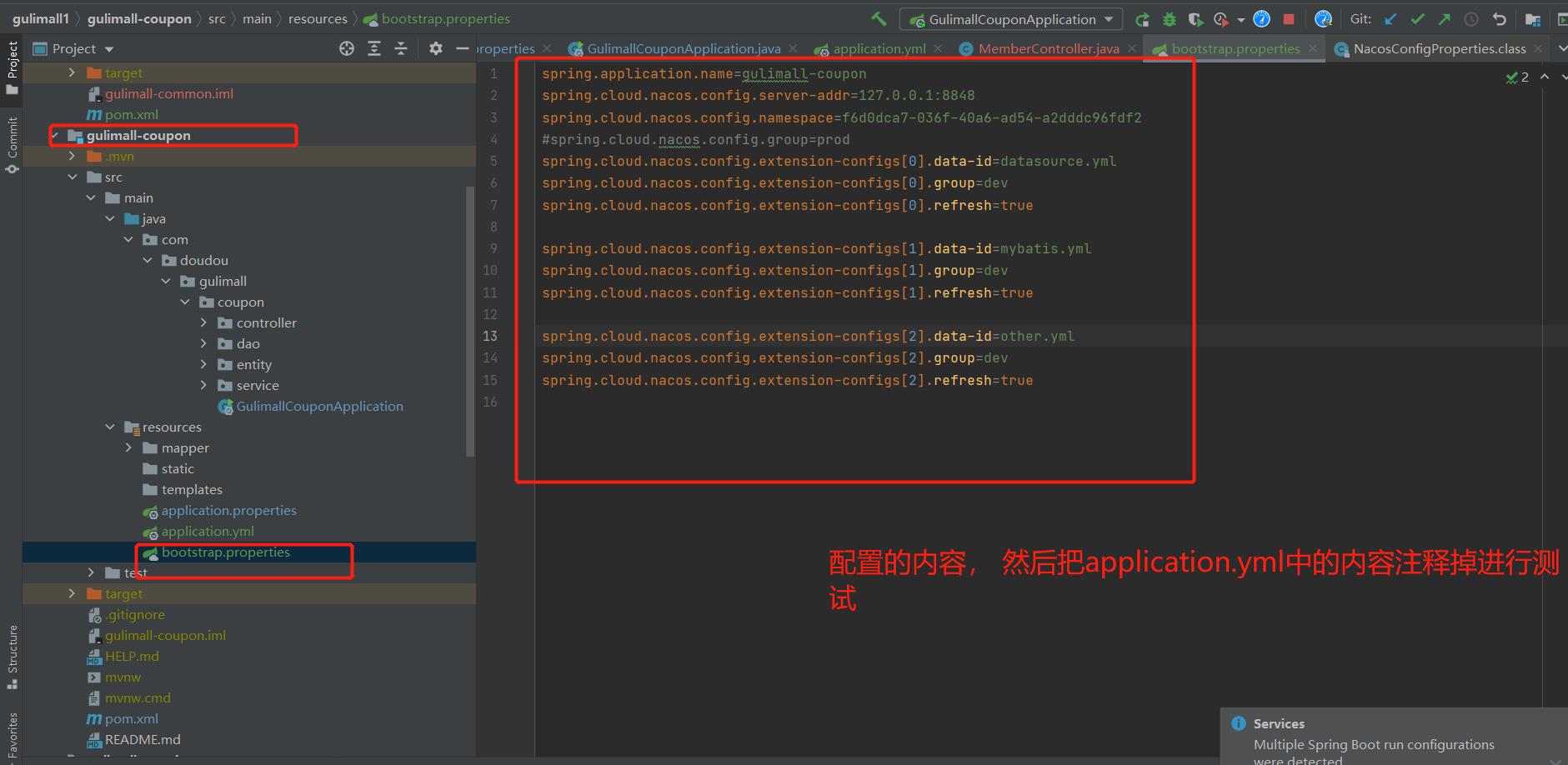Viewport: 1568px width, 765px height.
Task: Click the inspection widget showing 2 problems
Action: 1517,77
